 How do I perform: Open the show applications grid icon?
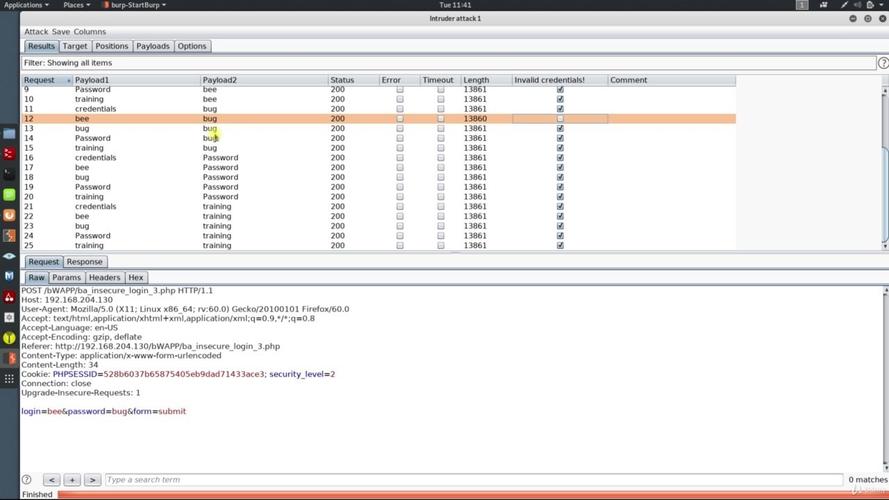pyautogui.click(x=9, y=379)
